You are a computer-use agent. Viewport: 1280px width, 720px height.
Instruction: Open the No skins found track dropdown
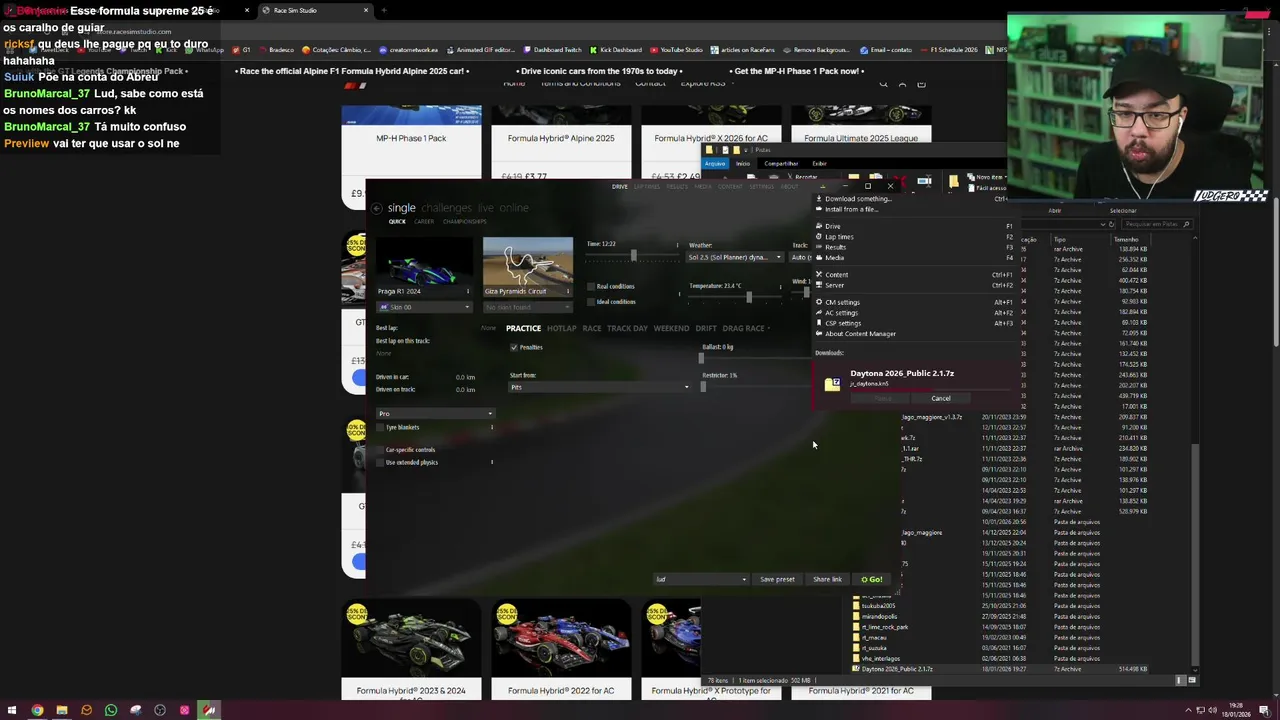[x=527, y=307]
